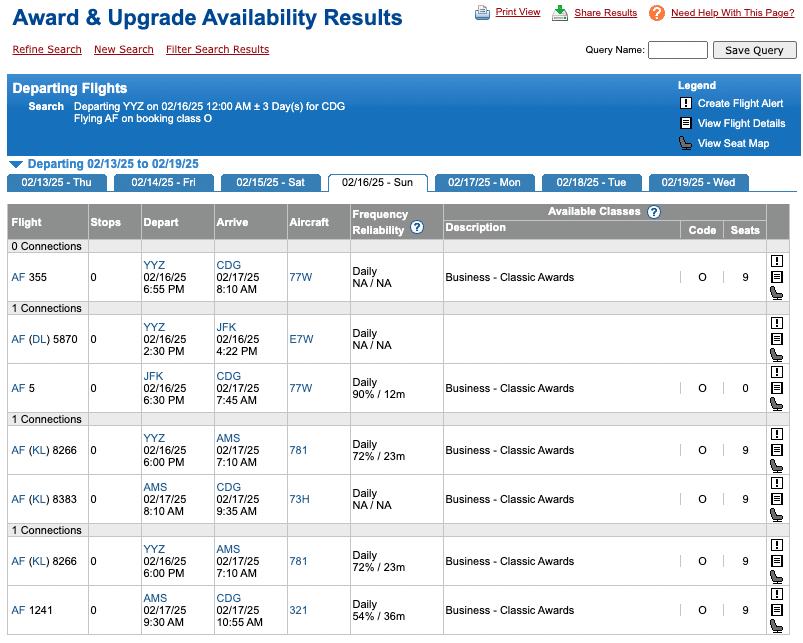This screenshot has width=803, height=643.
Task: Open the 77W aircraft link for AF 355
Action: [300, 277]
